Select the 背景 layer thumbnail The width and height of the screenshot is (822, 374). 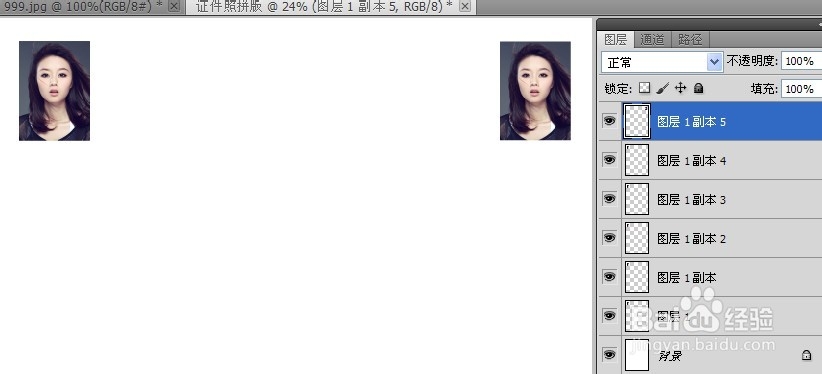tap(637, 355)
